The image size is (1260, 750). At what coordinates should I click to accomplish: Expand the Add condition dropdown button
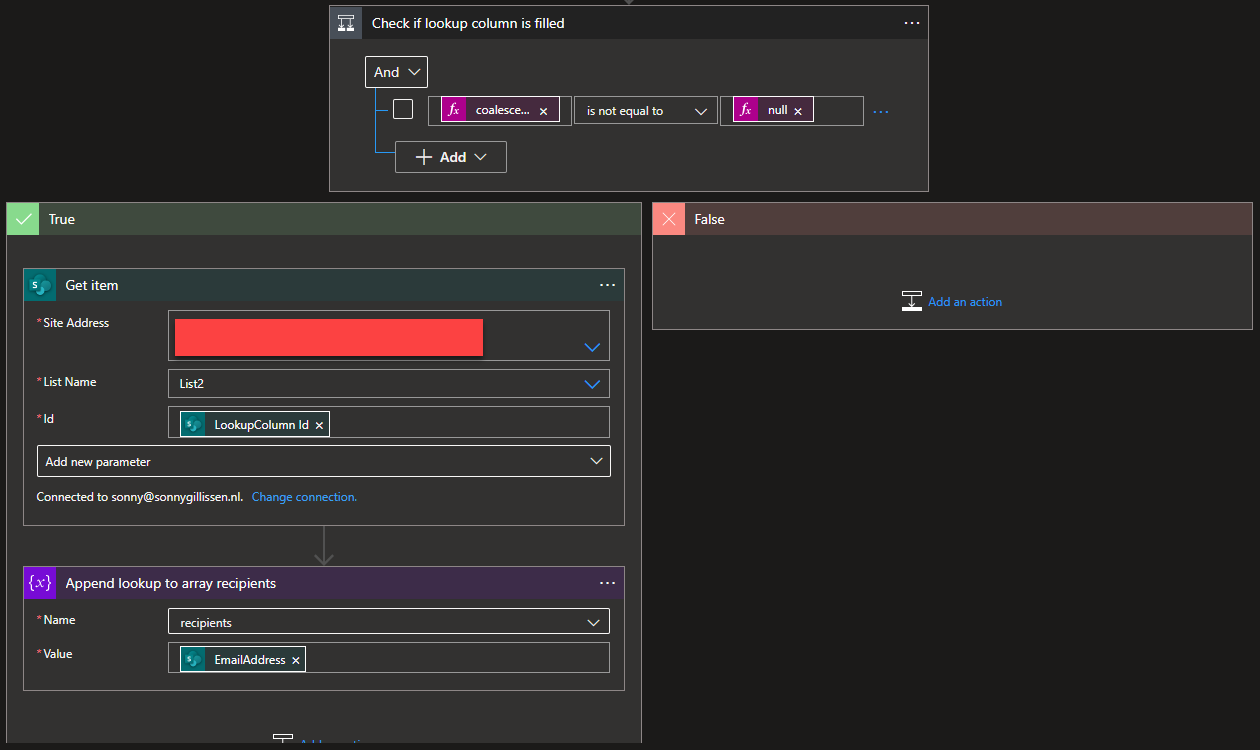click(451, 157)
